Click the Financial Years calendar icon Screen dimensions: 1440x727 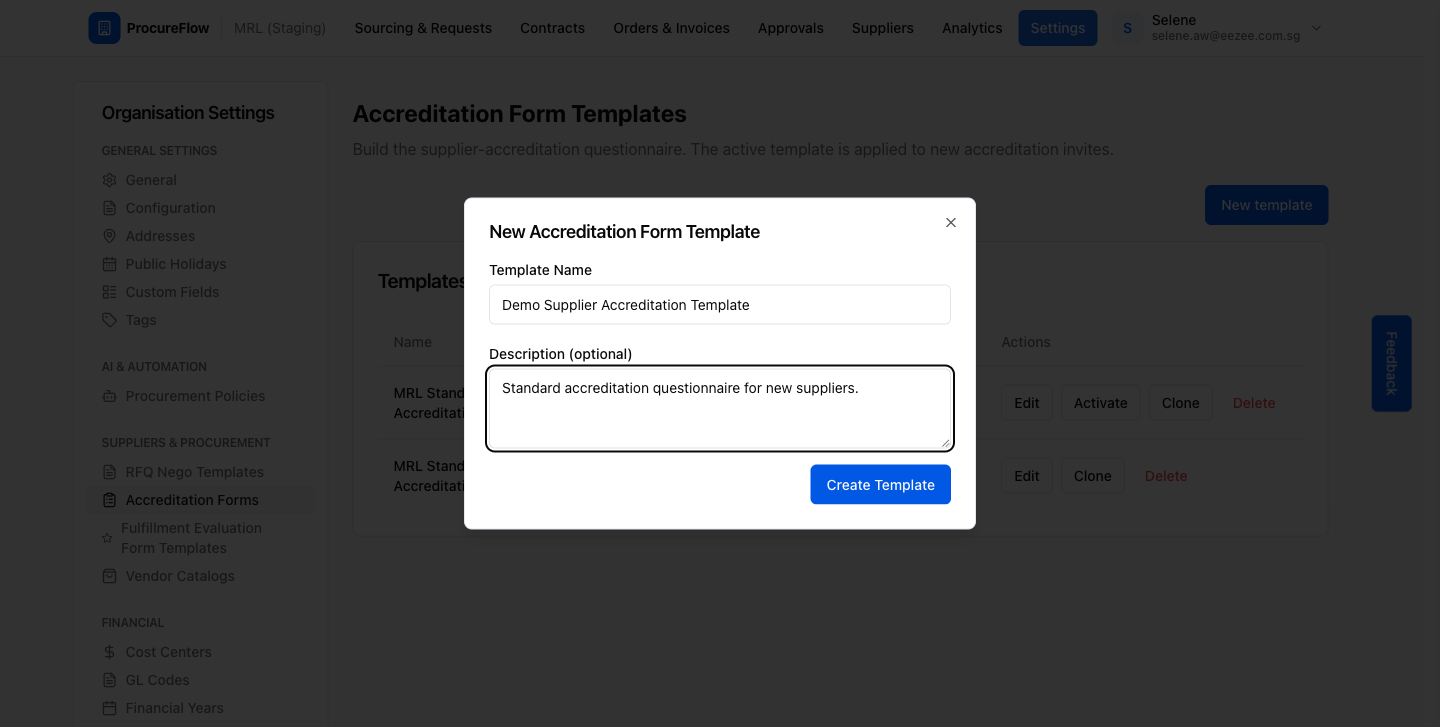[x=109, y=708]
